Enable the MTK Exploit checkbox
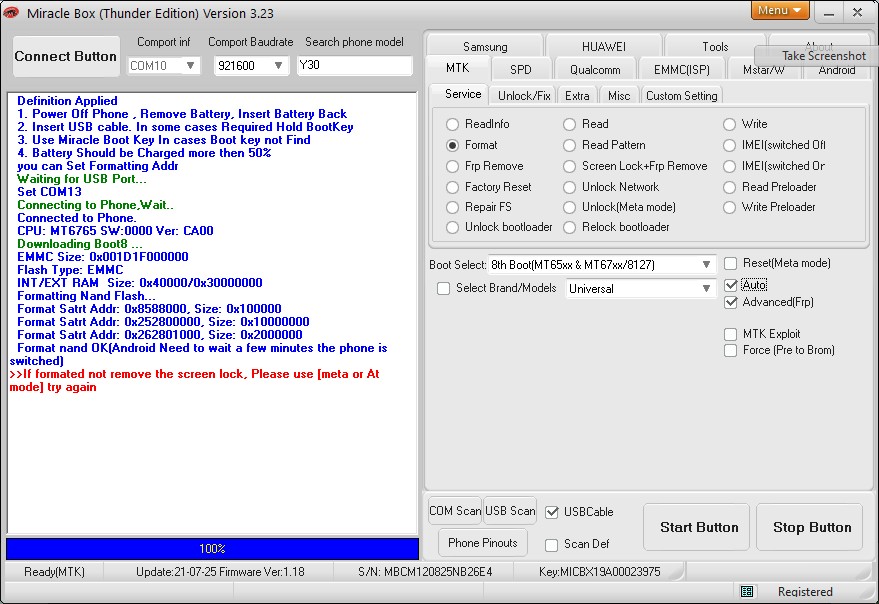879x604 pixels. (x=730, y=334)
